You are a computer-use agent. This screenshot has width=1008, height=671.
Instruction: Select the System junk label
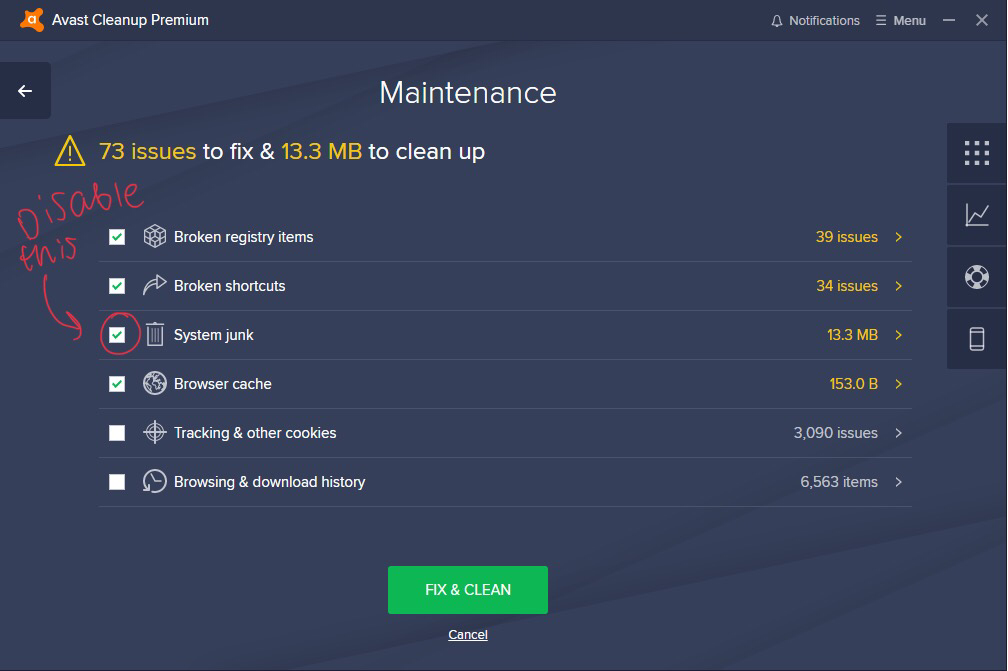point(213,335)
